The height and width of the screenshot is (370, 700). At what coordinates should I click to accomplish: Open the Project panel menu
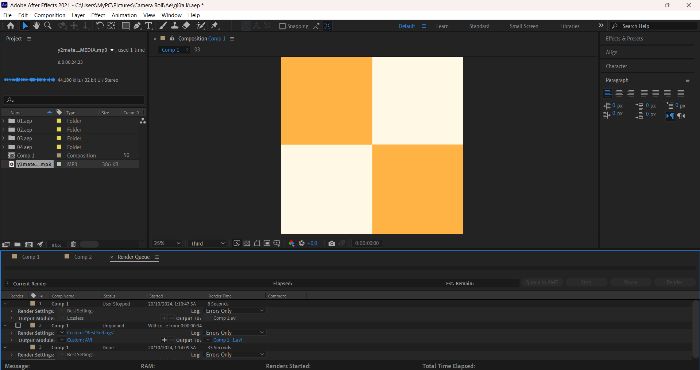click(29, 39)
